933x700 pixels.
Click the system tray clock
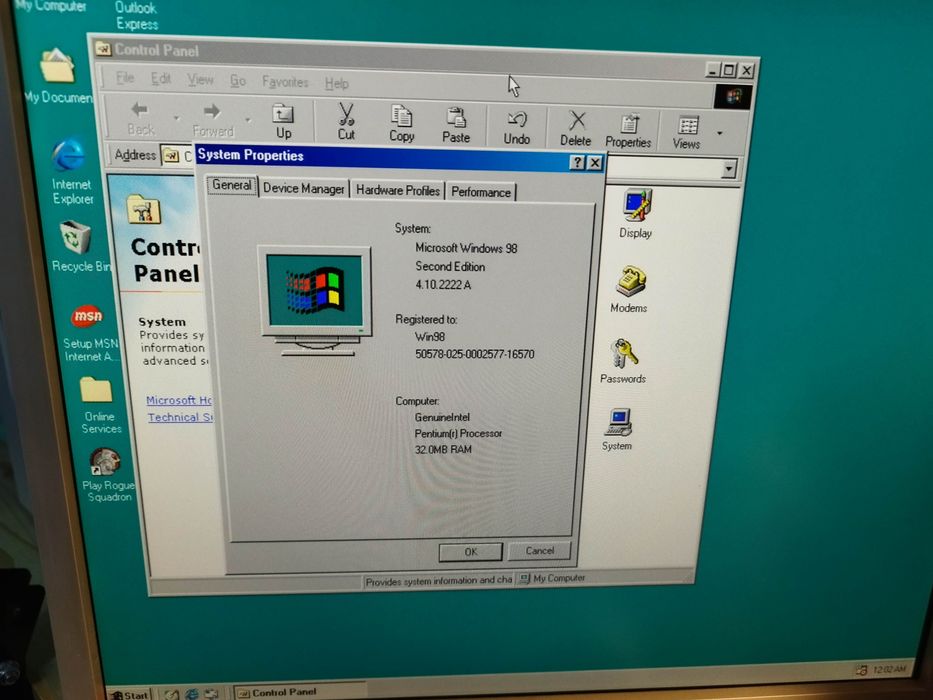tap(889, 670)
